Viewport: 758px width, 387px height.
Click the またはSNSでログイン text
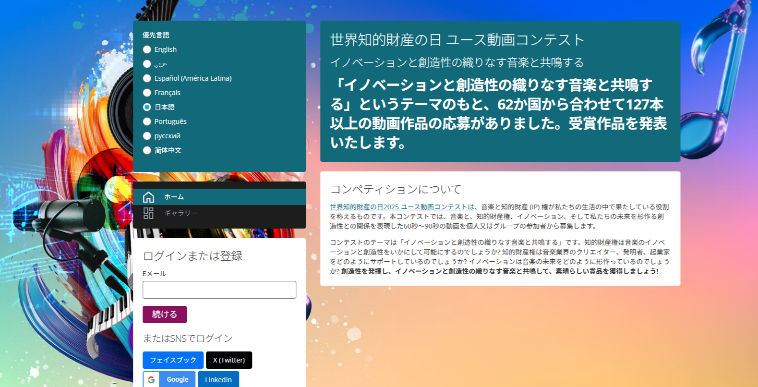pyautogui.click(x=188, y=338)
